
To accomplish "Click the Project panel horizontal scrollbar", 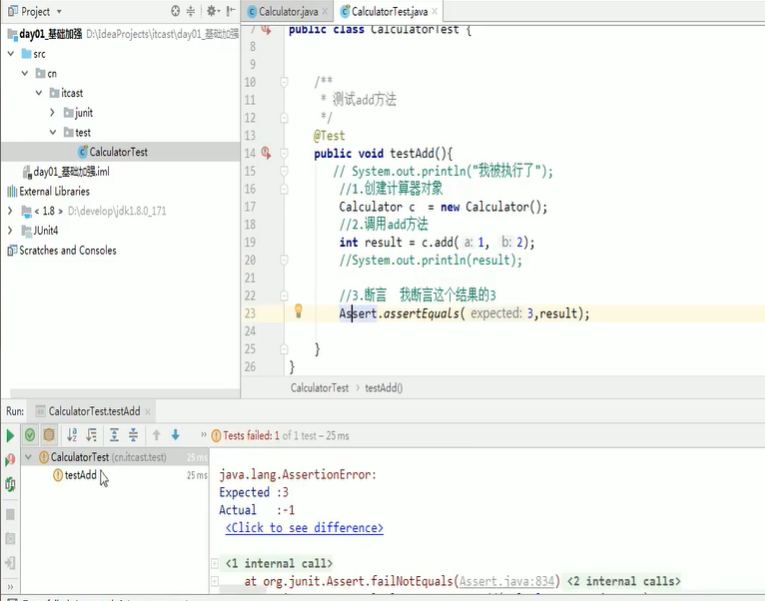I will (x=124, y=393).
